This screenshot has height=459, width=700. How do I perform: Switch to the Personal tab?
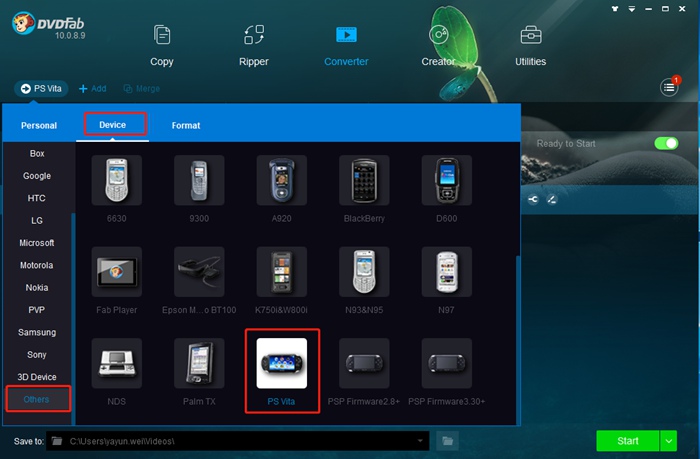pyautogui.click(x=39, y=125)
